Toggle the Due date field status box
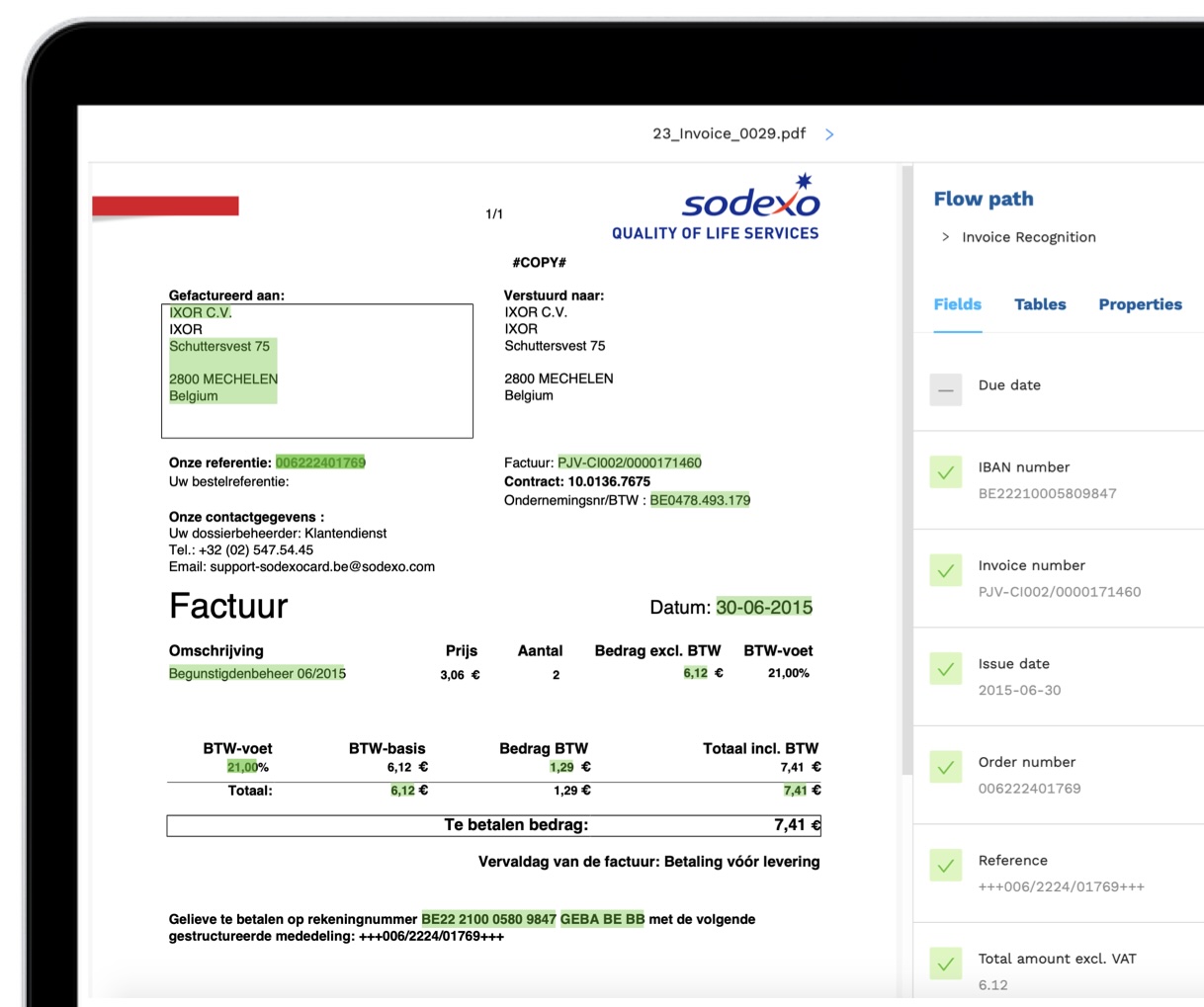 [946, 390]
